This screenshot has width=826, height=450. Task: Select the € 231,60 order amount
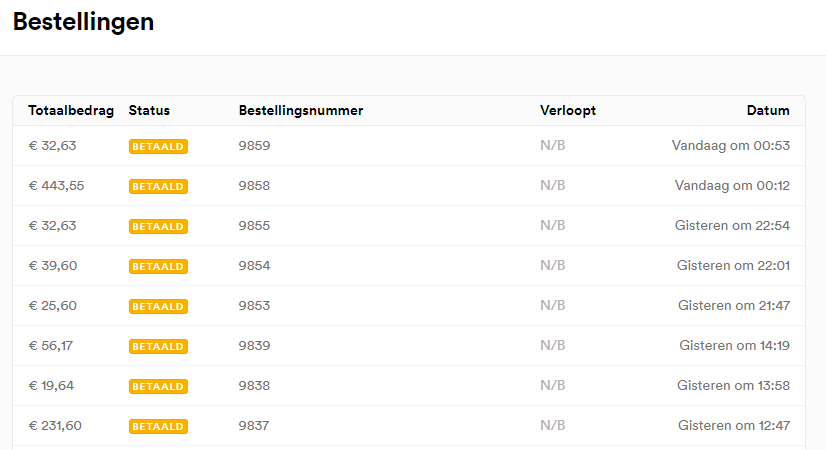tap(55, 426)
